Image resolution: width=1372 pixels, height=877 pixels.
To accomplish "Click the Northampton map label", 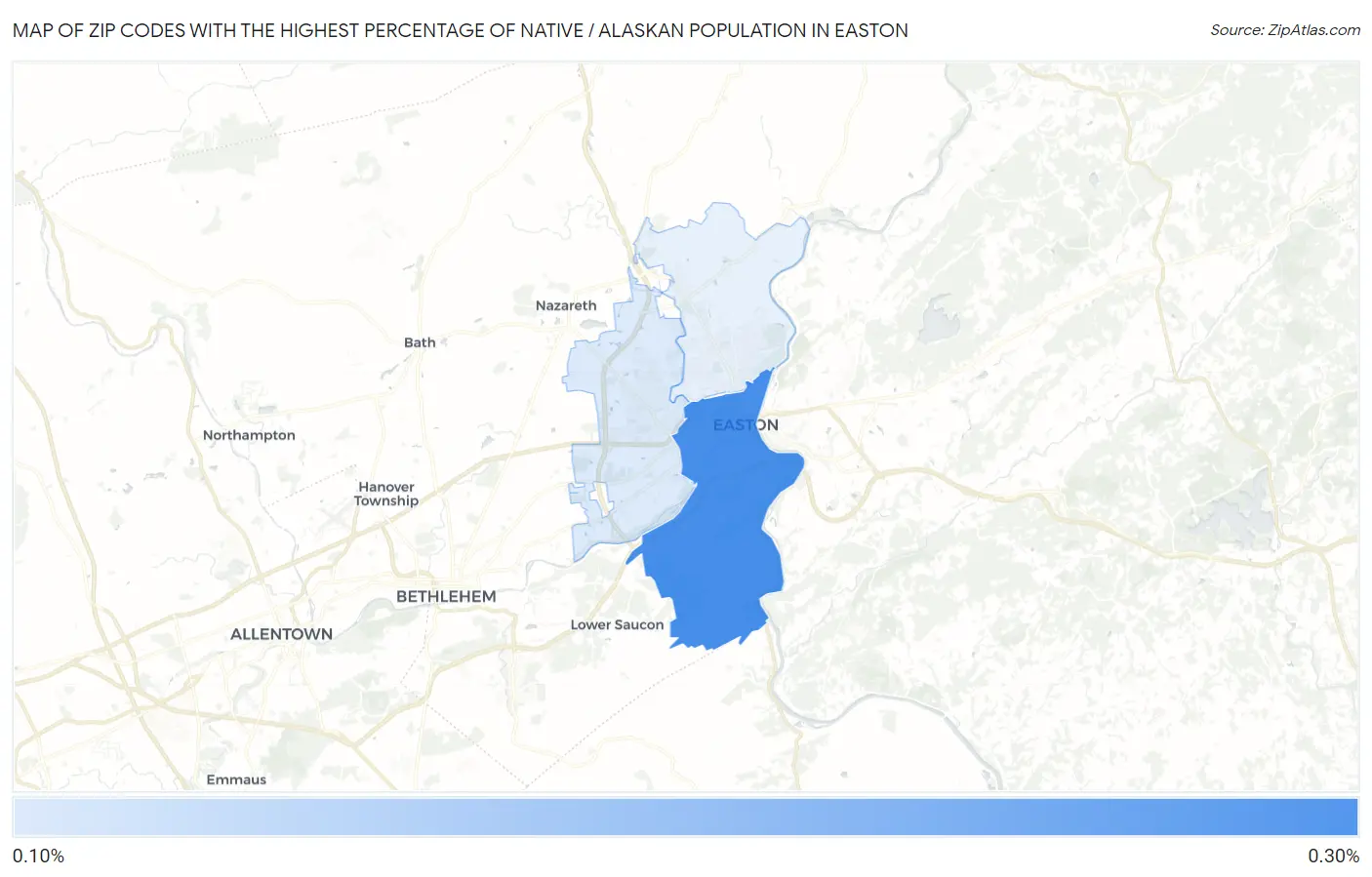I will (x=249, y=435).
